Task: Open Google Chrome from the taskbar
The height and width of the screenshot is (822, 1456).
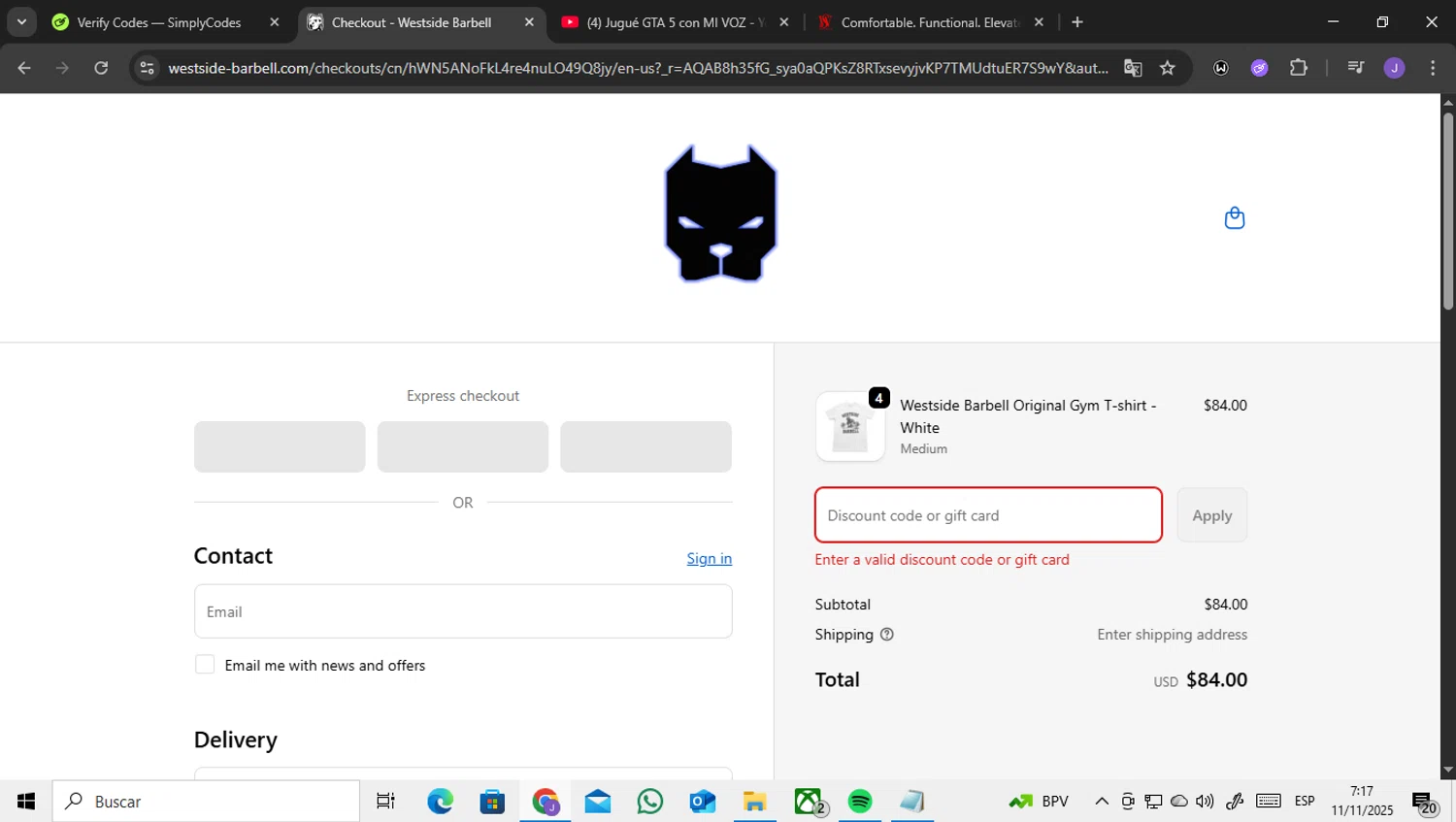Action: pyautogui.click(x=545, y=802)
